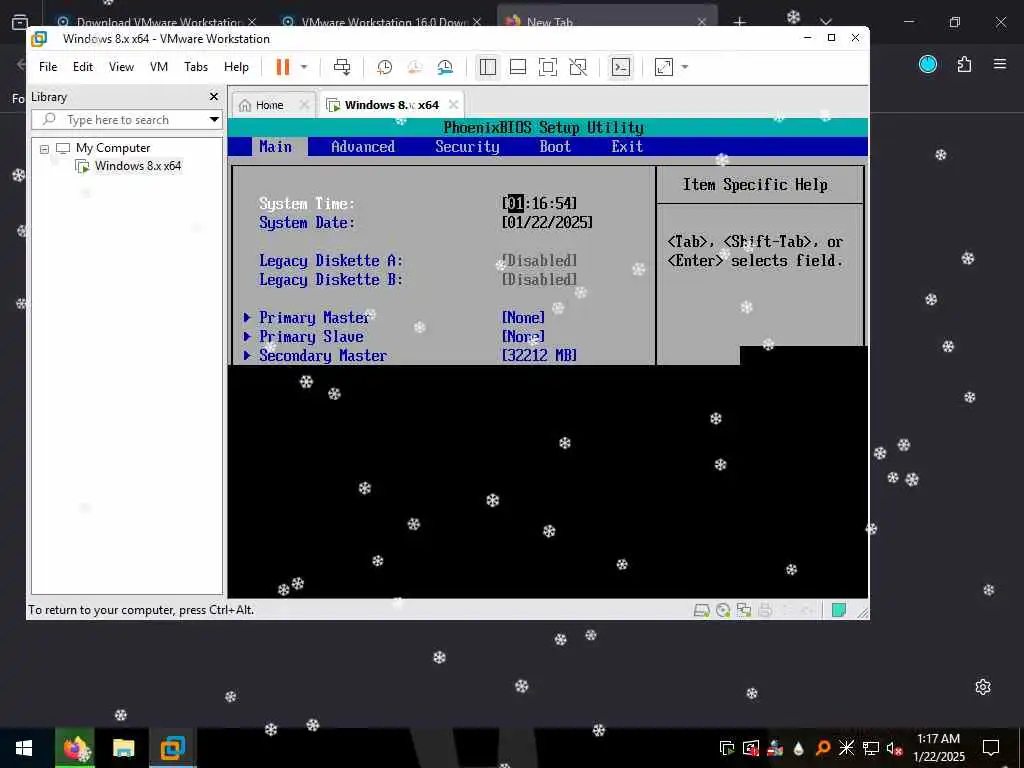Open the BIOS Exit menu

[627, 146]
